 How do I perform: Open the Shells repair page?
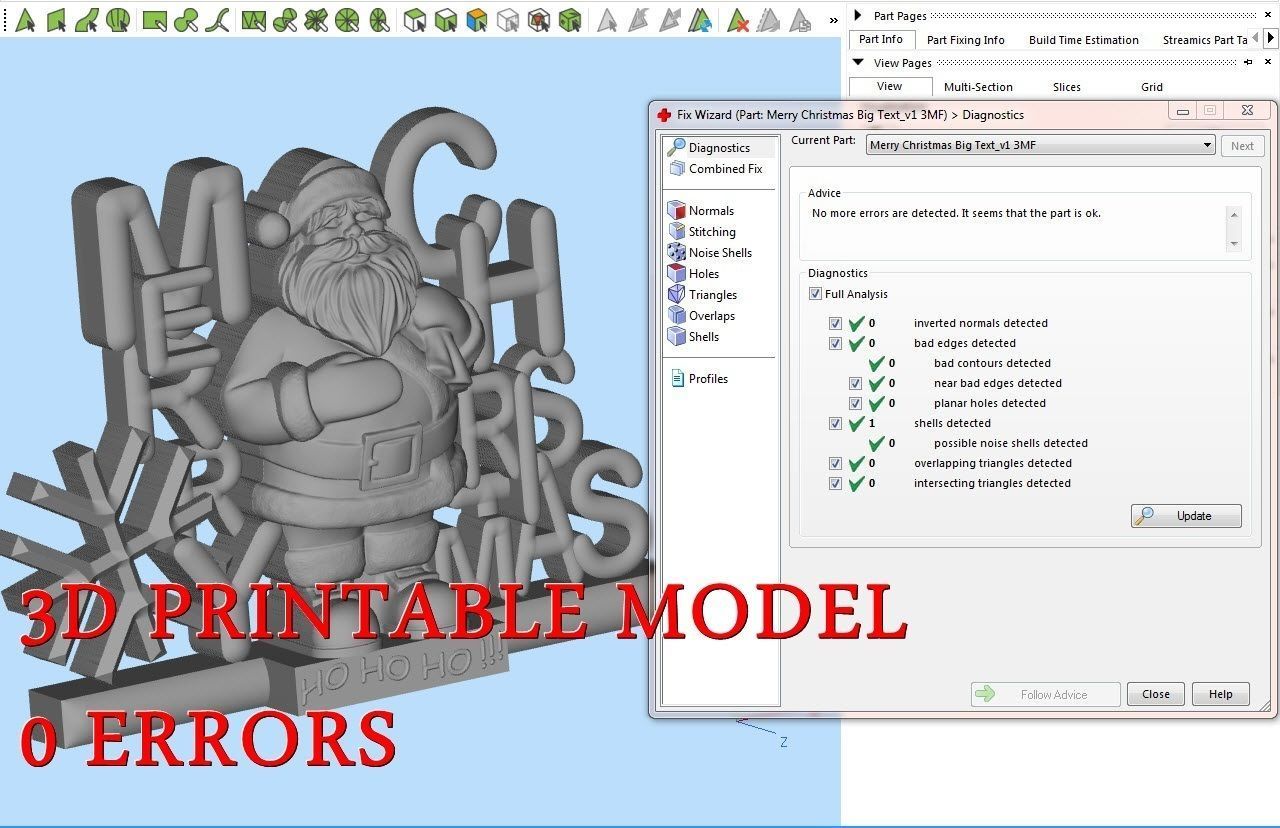click(x=694, y=337)
